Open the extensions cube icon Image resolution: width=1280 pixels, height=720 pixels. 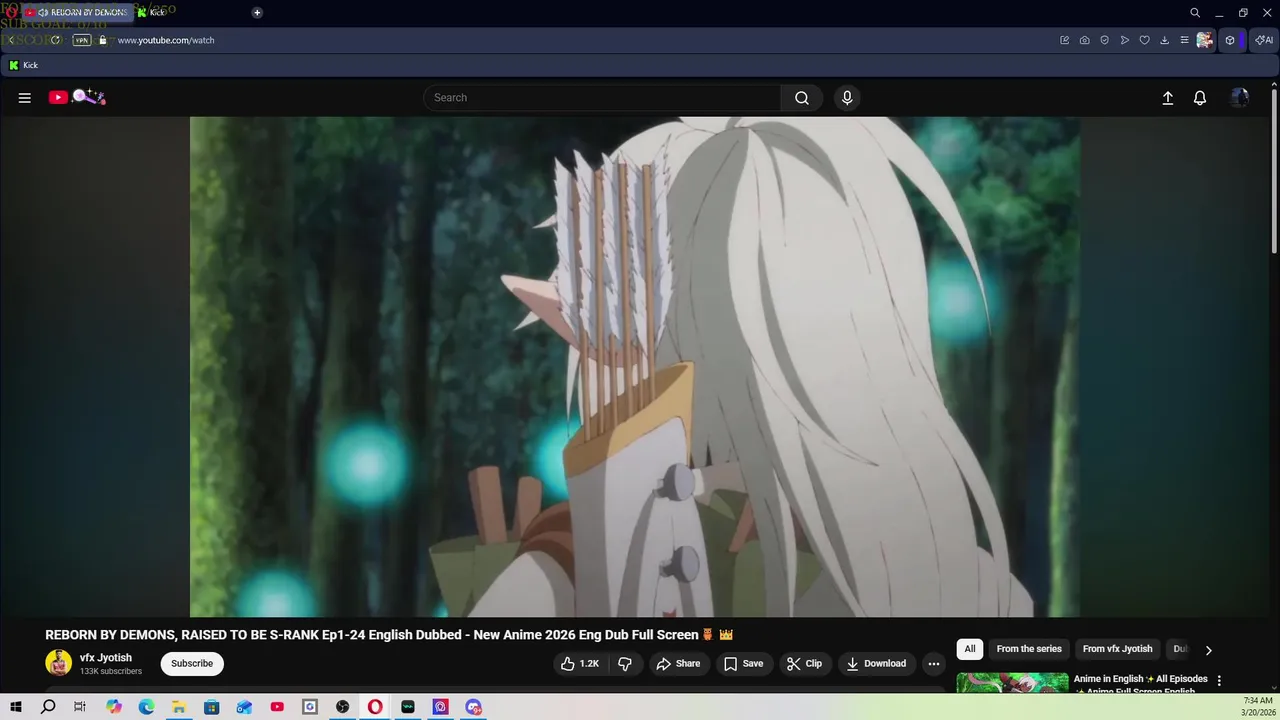(x=1230, y=40)
